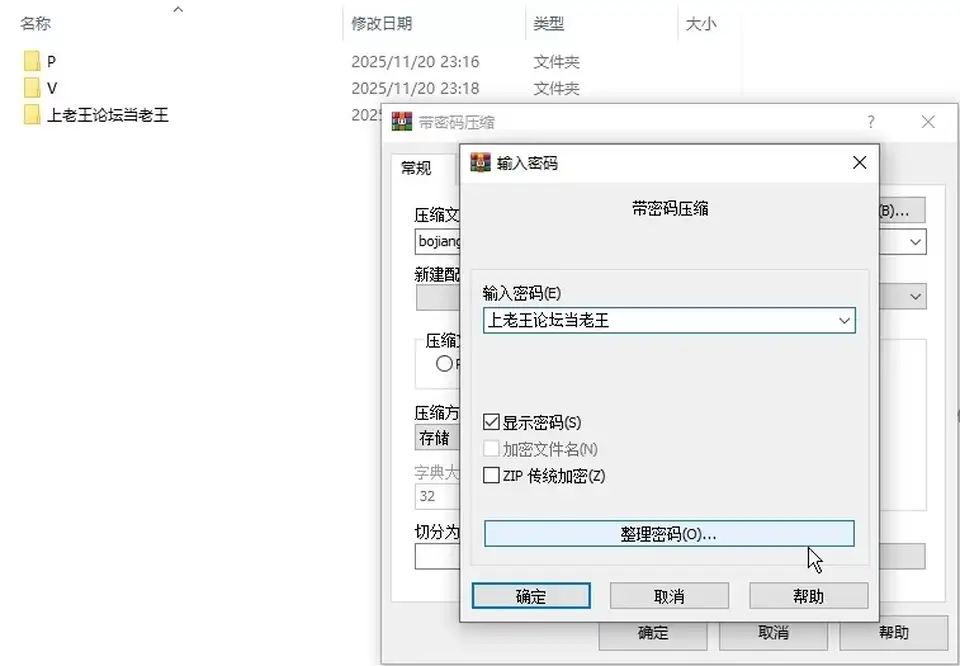The height and width of the screenshot is (666, 960).
Task: Open the 输入密码 dropdown arrow
Action: coord(844,321)
